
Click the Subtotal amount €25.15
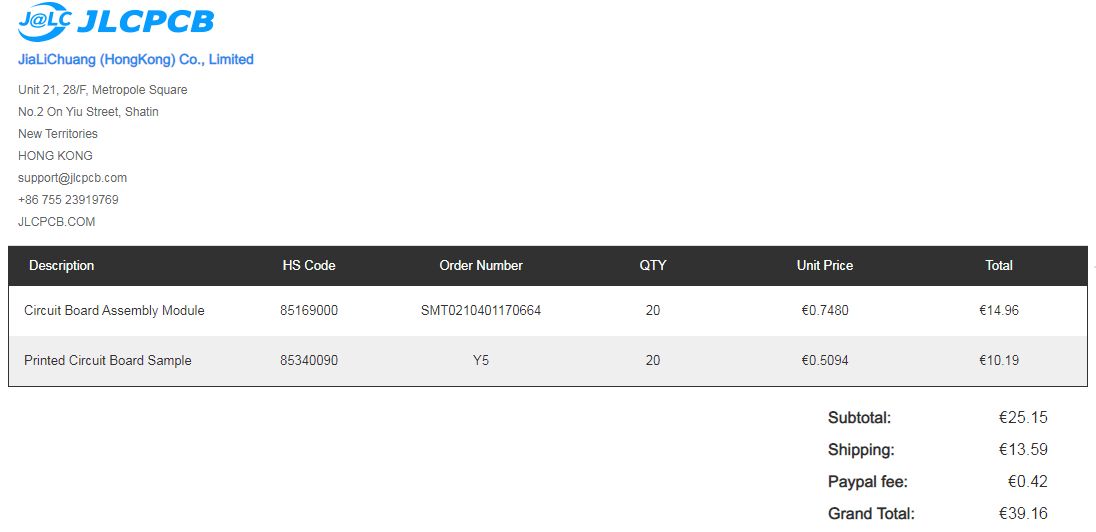[x=1023, y=417]
